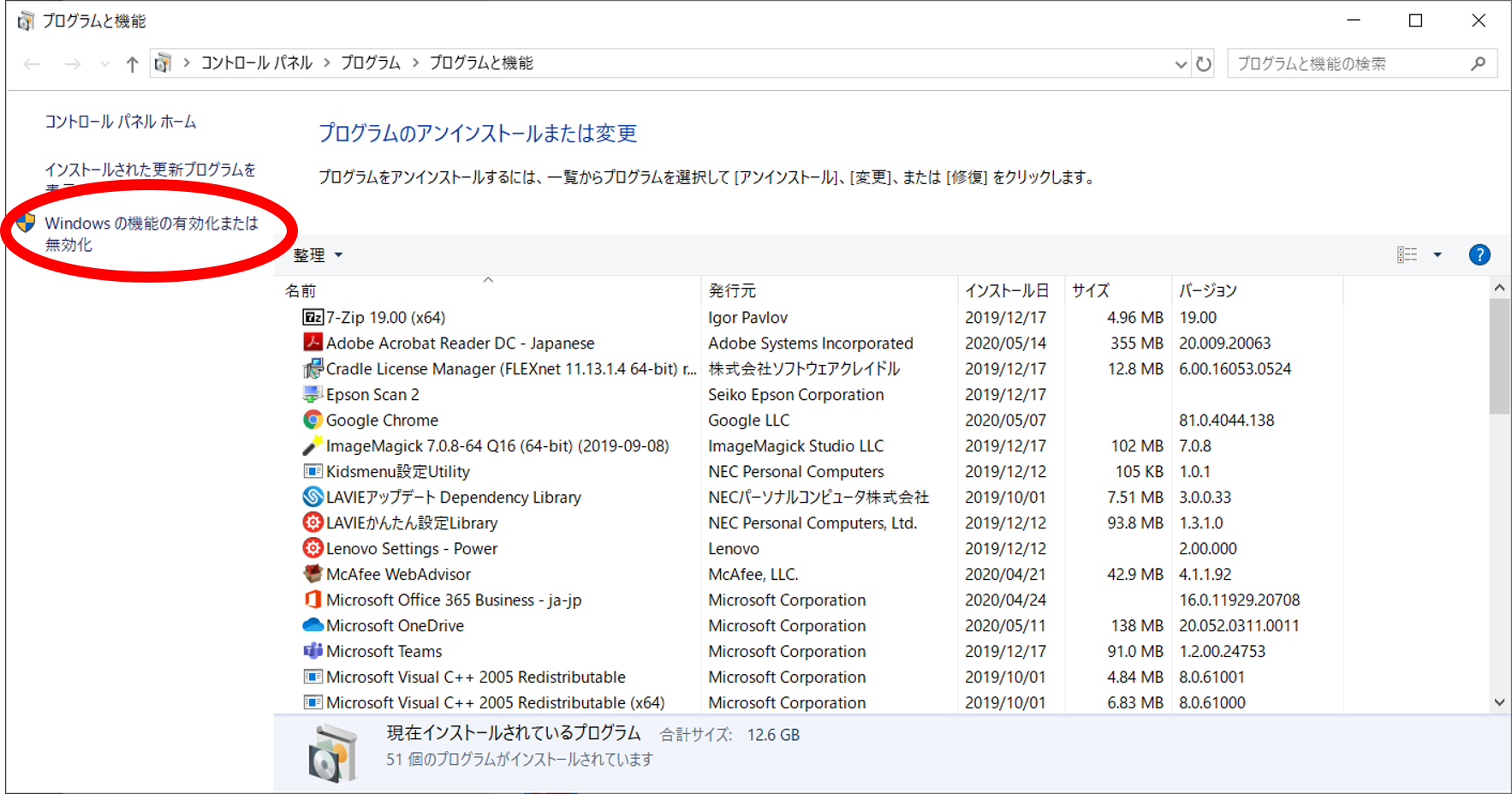This screenshot has height=794, width=1512.
Task: Click the Visual C++ 2005 Redistributable (x64) icon
Action: click(313, 702)
